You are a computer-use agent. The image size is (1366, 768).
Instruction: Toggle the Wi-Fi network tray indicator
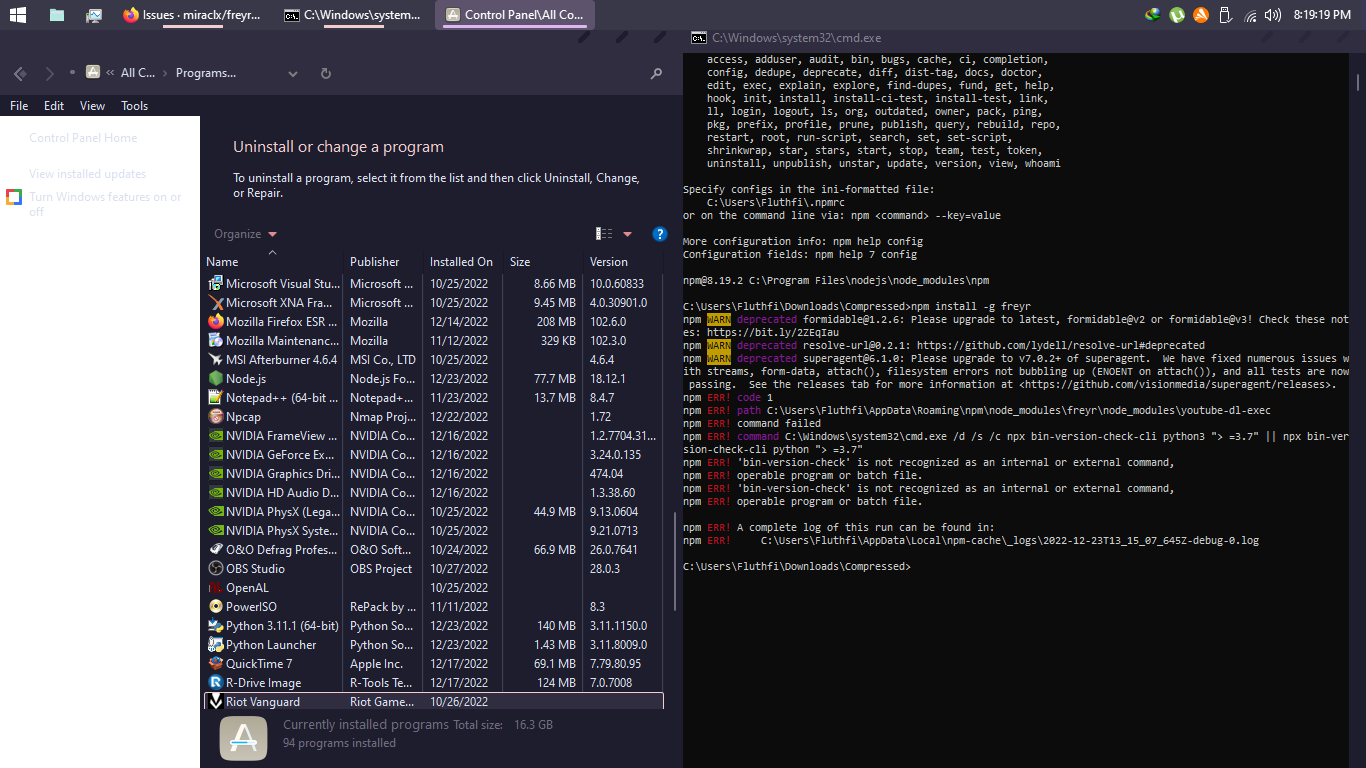[x=1250, y=15]
